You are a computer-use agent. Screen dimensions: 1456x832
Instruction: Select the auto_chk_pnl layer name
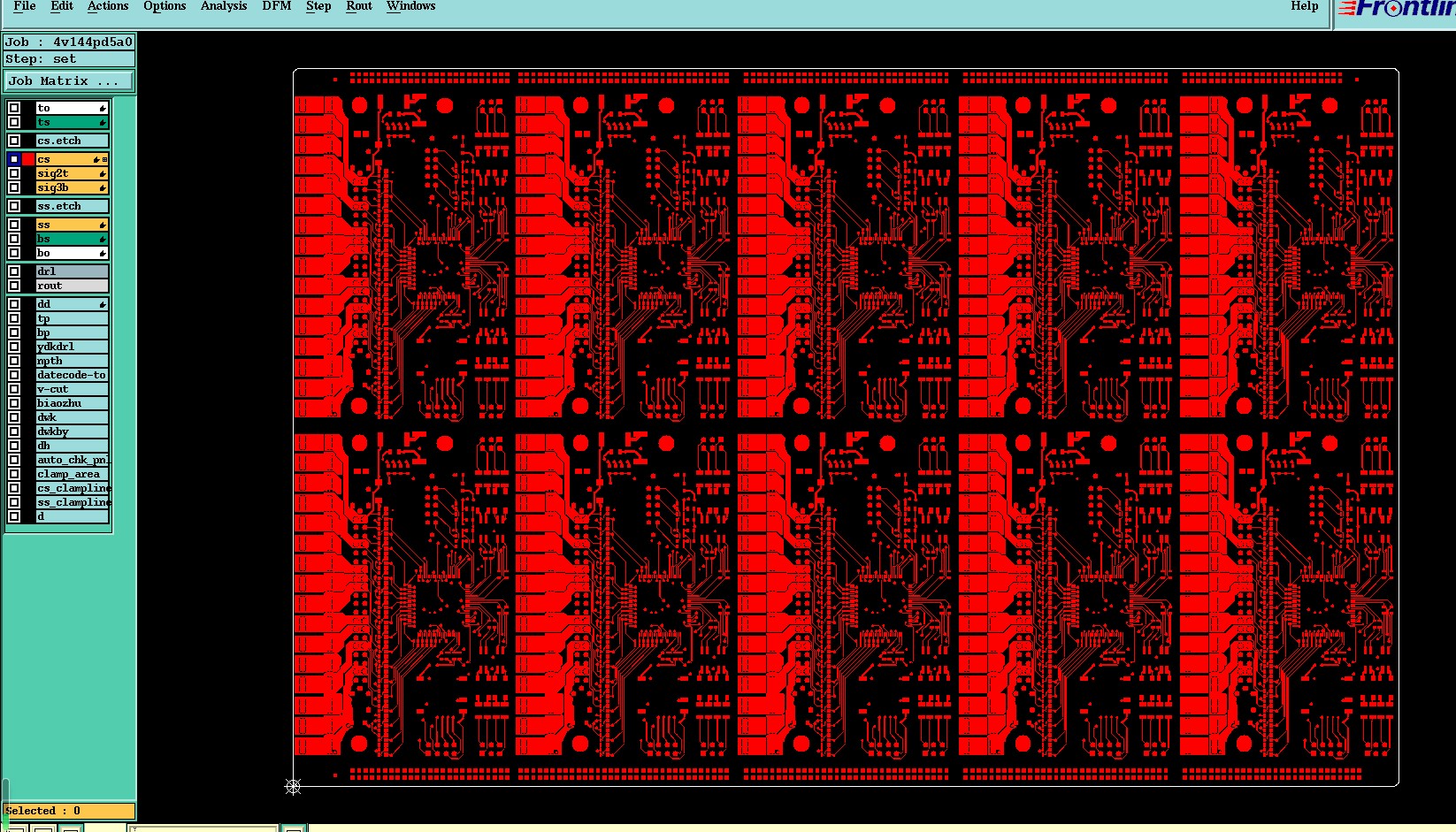coord(72,460)
